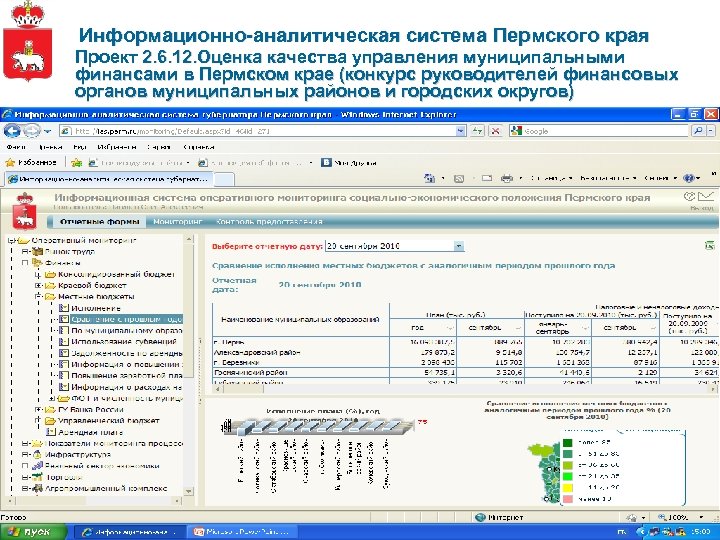The image size is (720, 540).
Task: Click the Мои друзья favorites bar link
Action: pos(349,163)
